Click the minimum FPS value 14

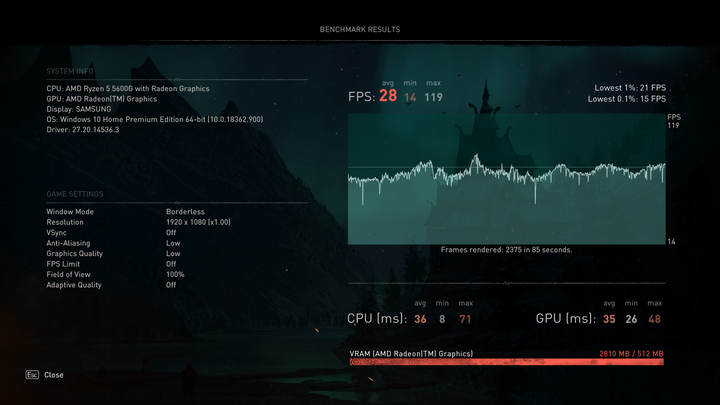pos(410,97)
